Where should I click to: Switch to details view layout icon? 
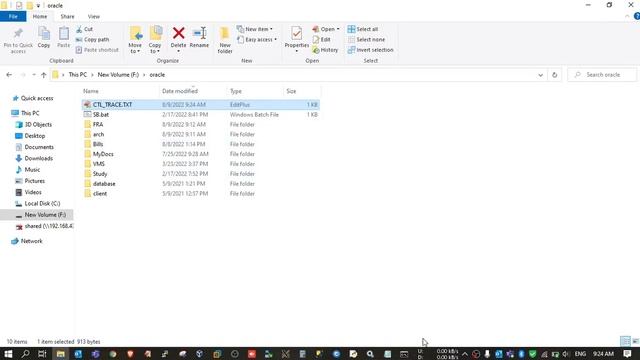(x=625, y=341)
